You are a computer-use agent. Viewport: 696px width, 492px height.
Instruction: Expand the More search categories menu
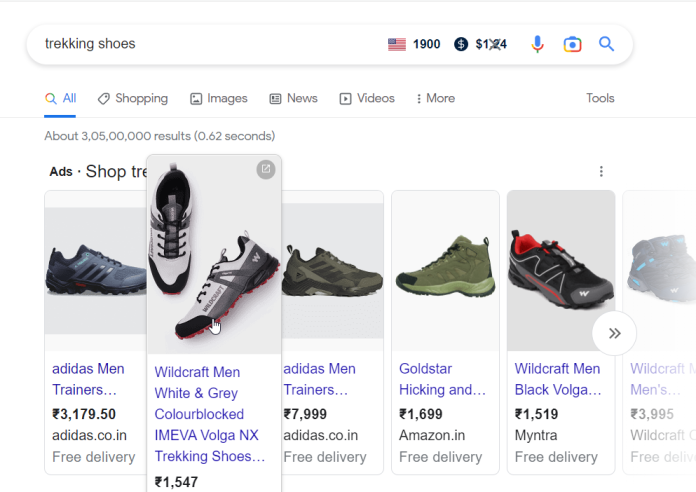(435, 99)
